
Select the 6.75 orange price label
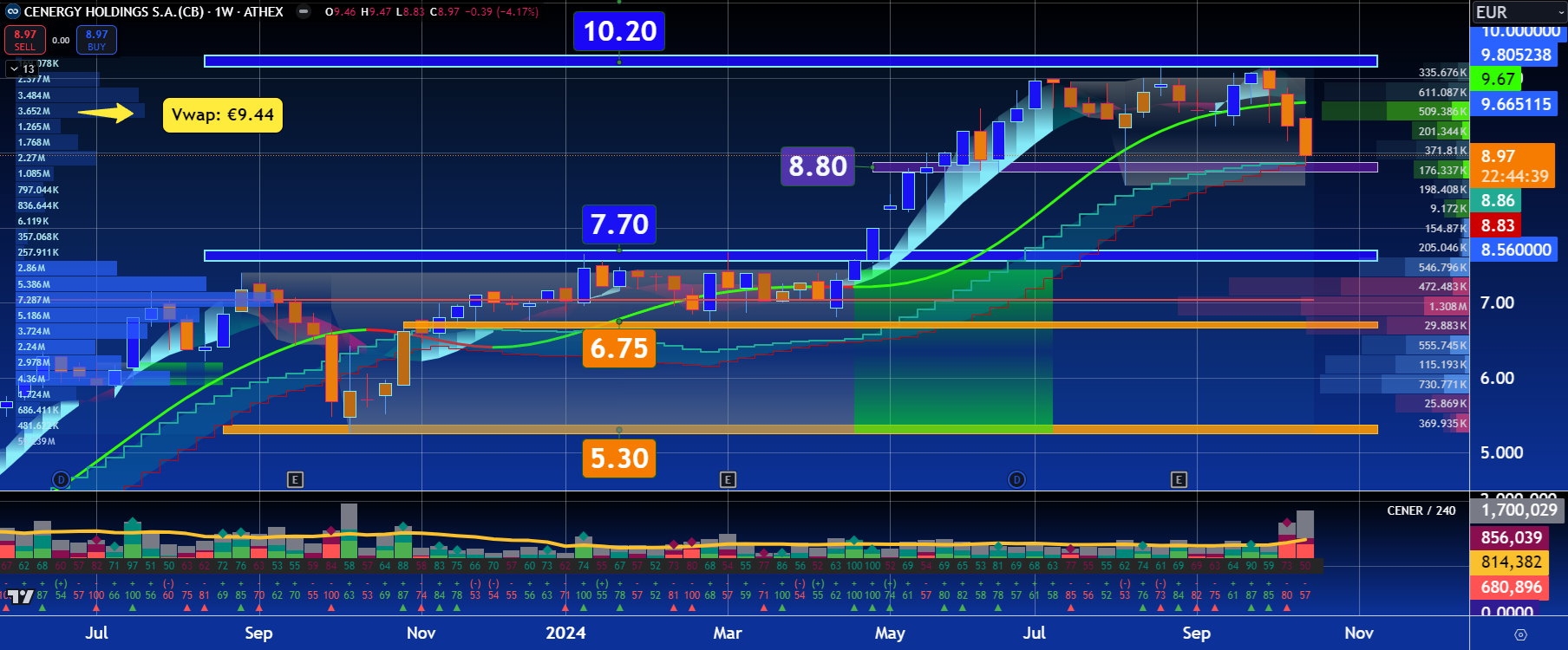click(x=619, y=348)
